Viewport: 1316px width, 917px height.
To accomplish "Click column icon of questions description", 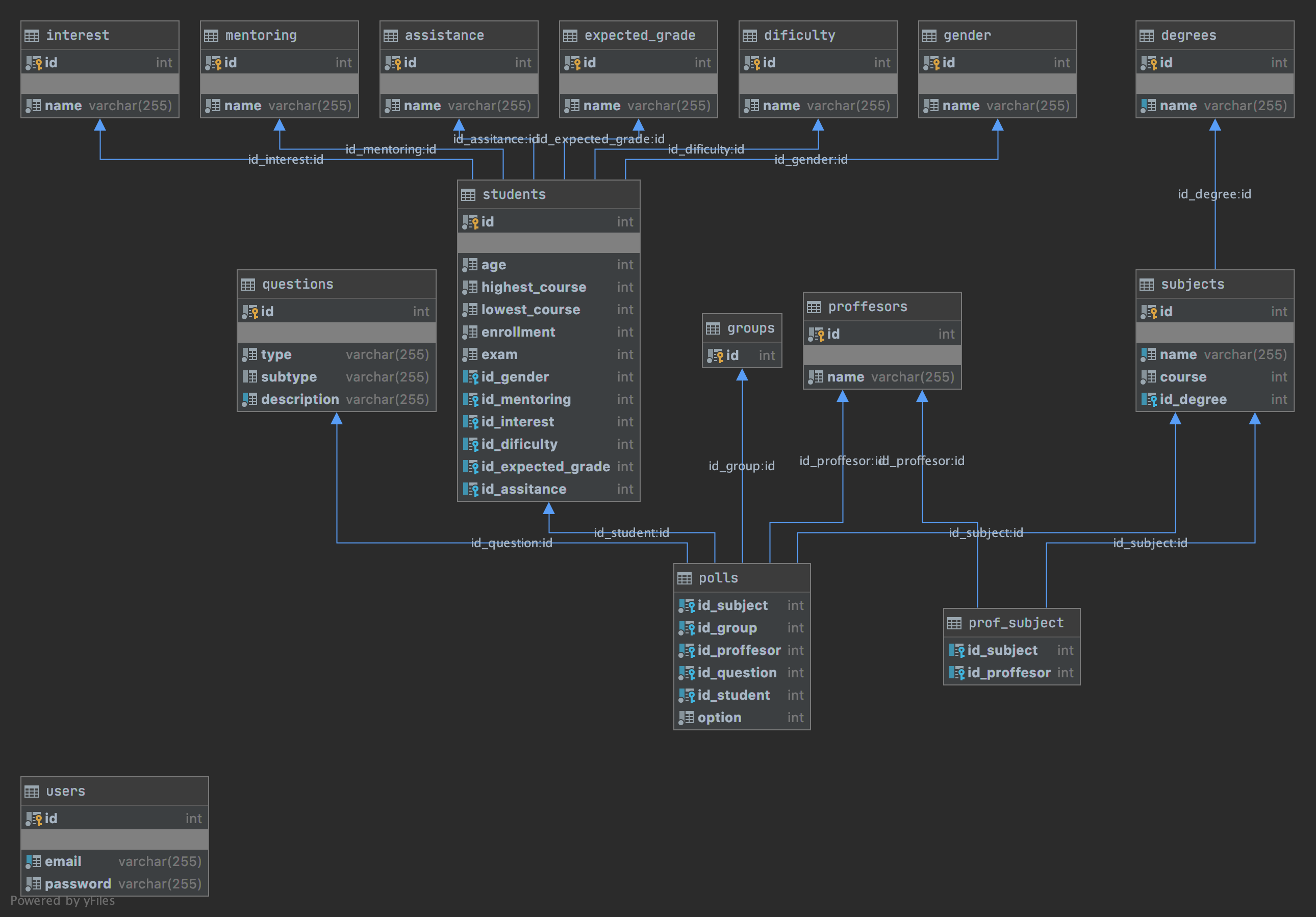I will [249, 399].
